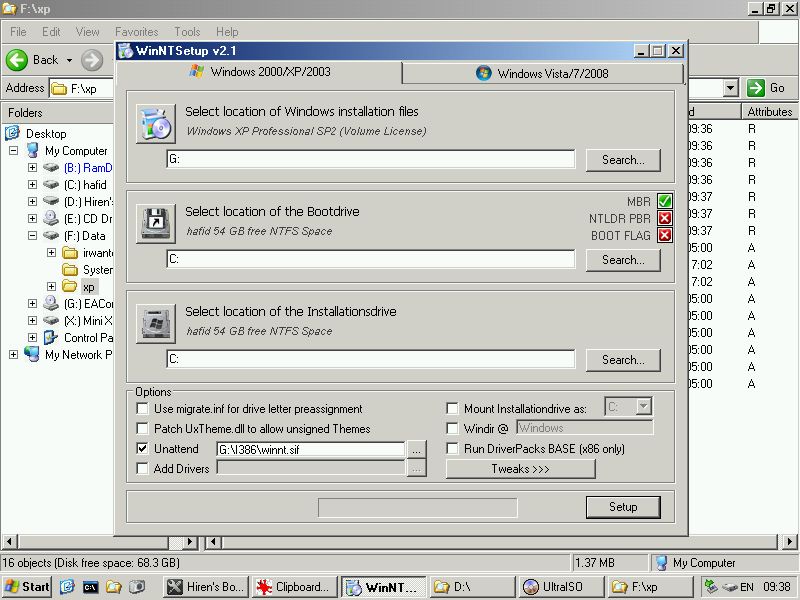Viewport: 800px width, 600px height.
Task: Click the red BOOT FLAG status icon
Action: [x=664, y=235]
